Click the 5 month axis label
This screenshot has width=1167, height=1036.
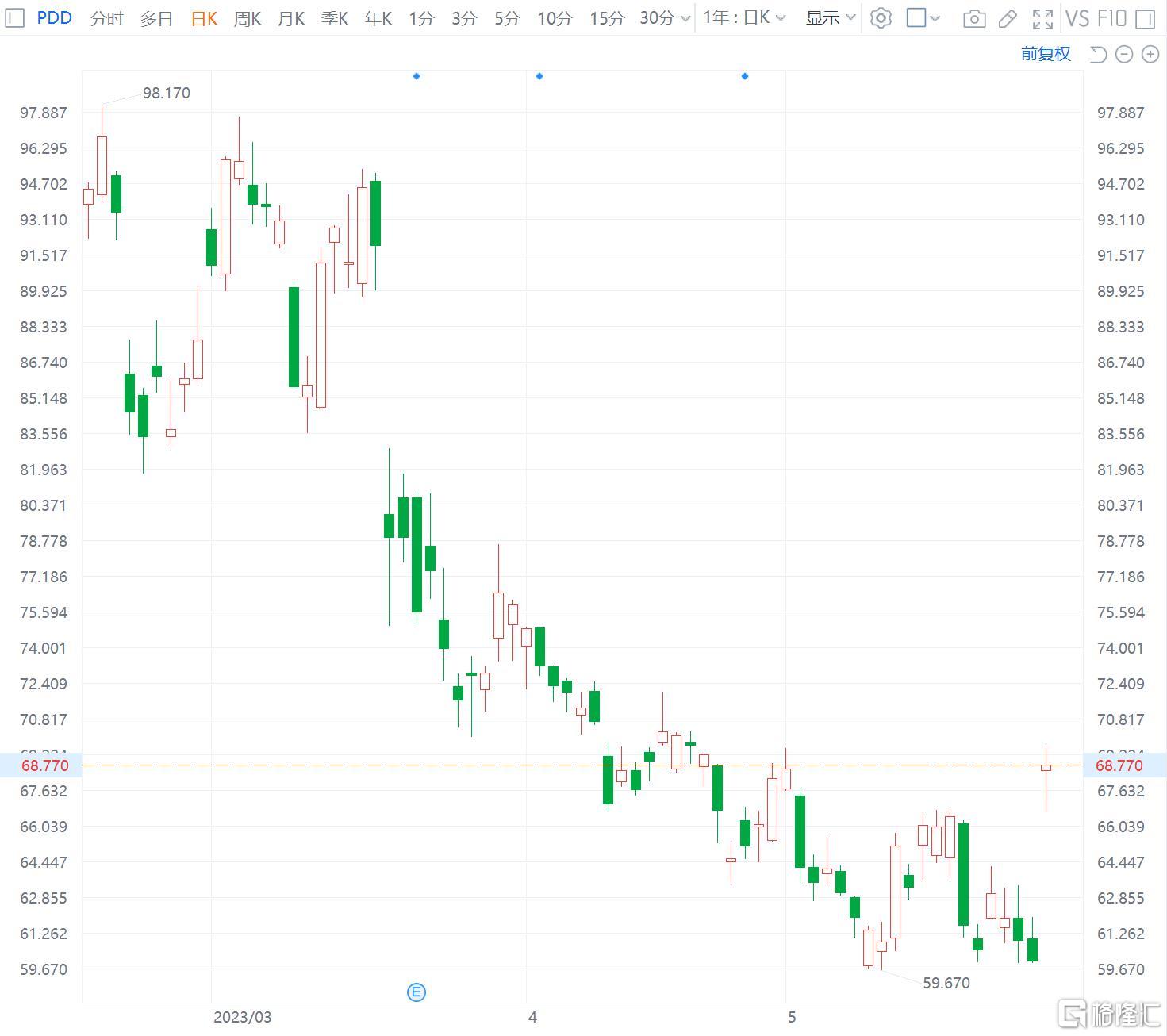(791, 1017)
